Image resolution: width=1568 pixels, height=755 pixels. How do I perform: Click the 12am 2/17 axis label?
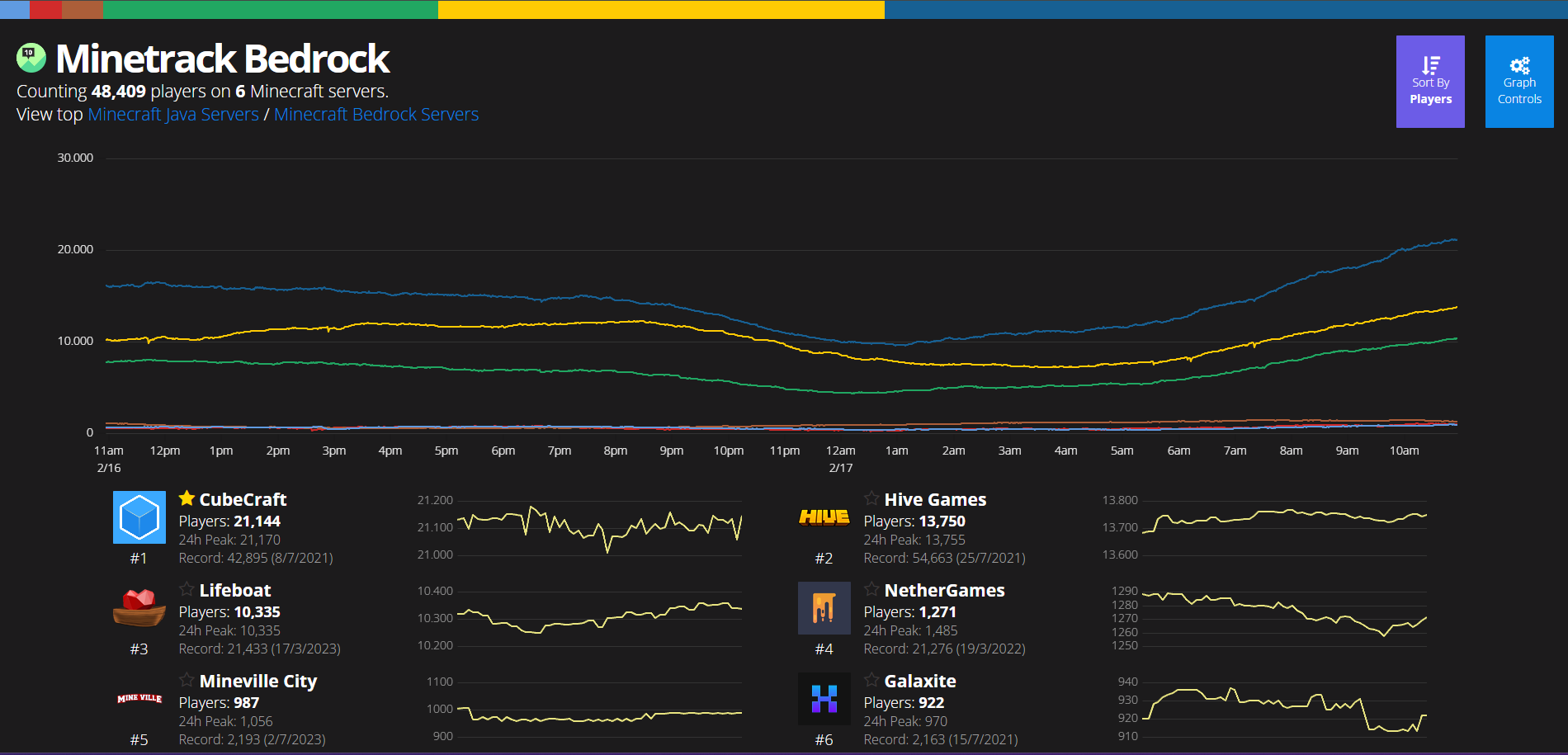point(840,459)
